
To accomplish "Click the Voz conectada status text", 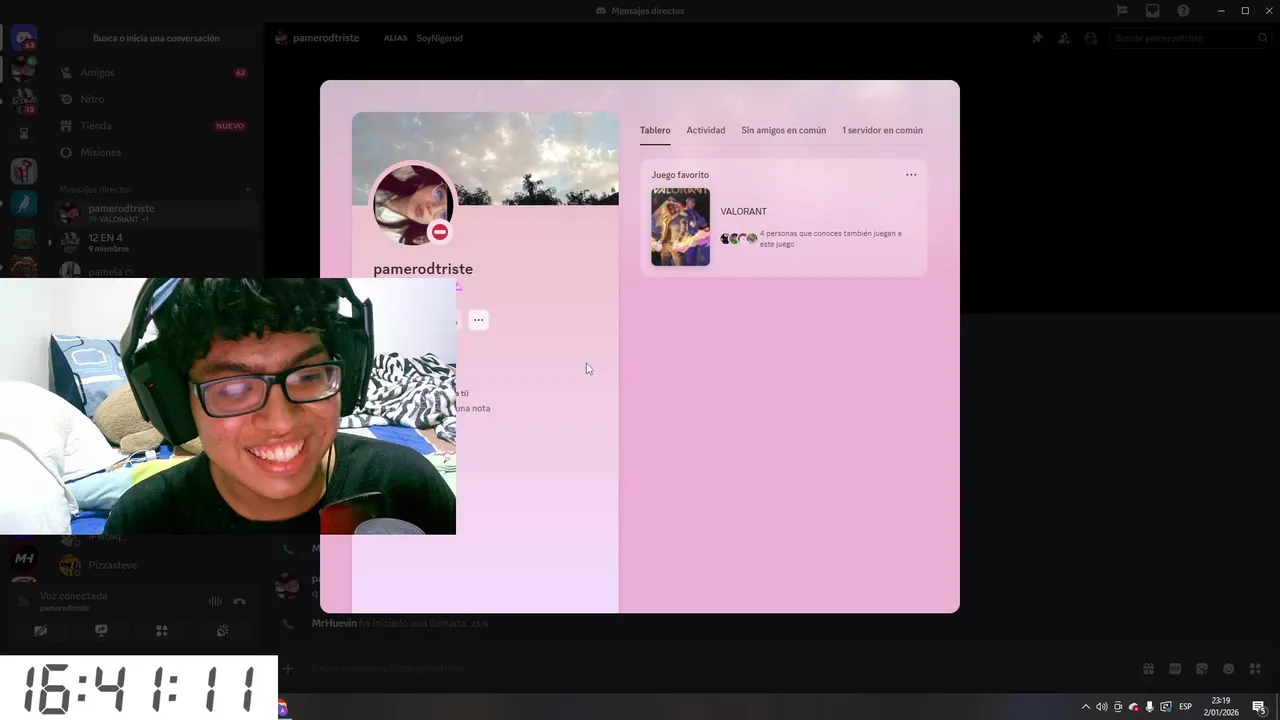I will pos(73,596).
